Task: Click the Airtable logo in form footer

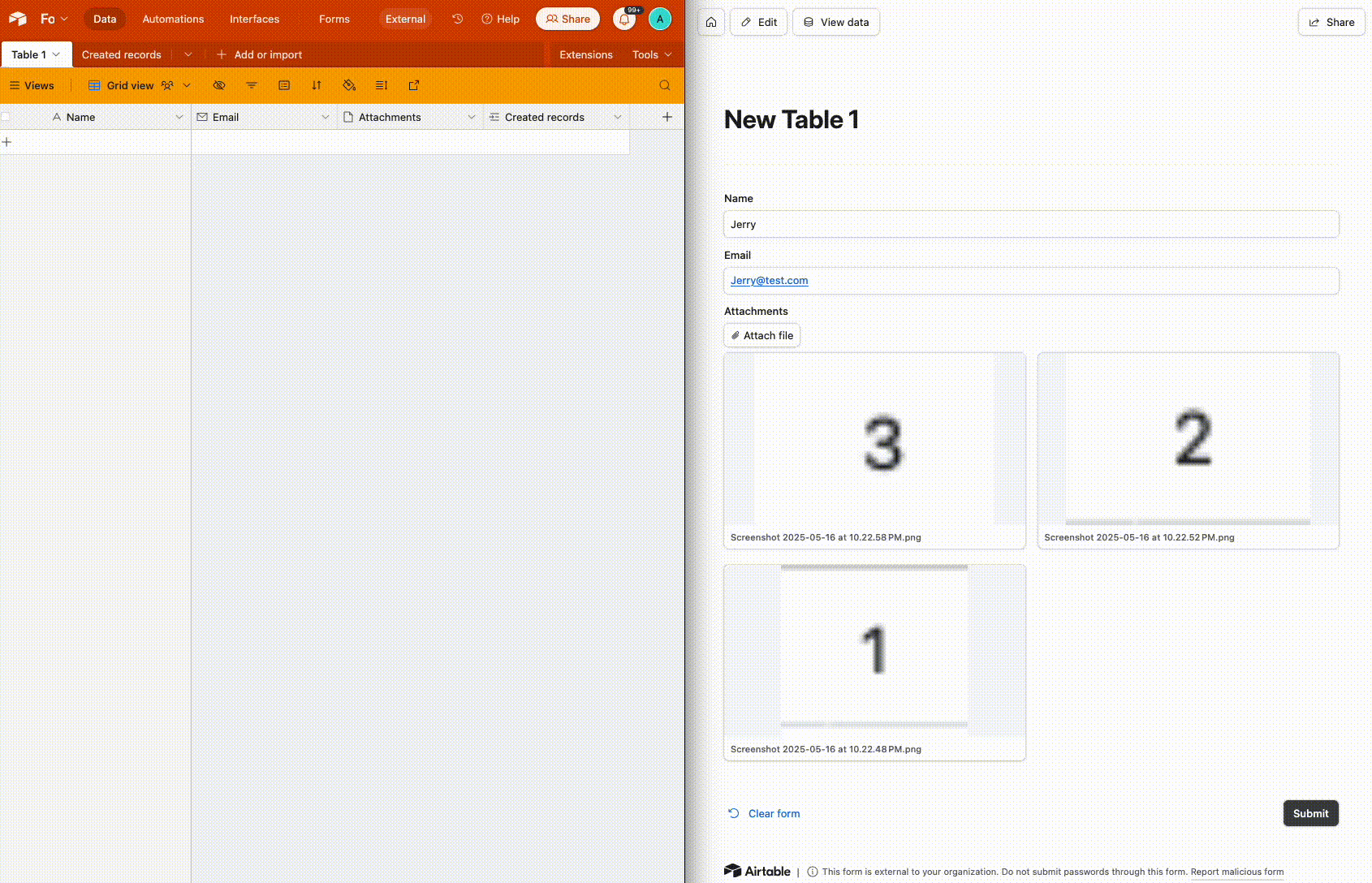Action: (757, 871)
